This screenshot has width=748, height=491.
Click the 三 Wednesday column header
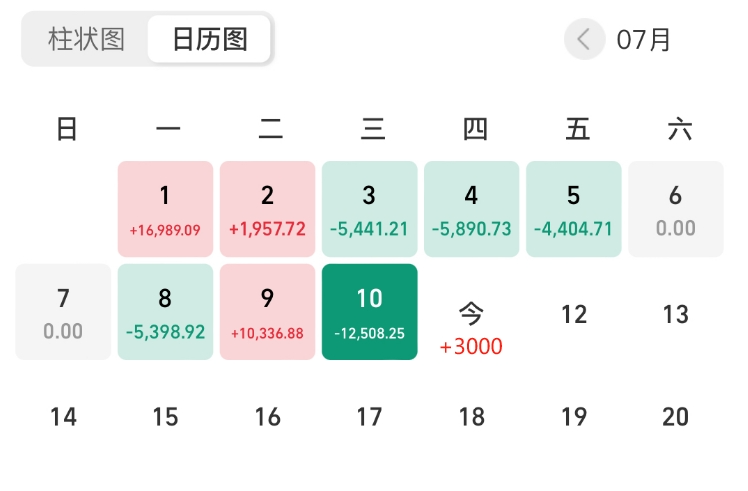(x=373, y=129)
